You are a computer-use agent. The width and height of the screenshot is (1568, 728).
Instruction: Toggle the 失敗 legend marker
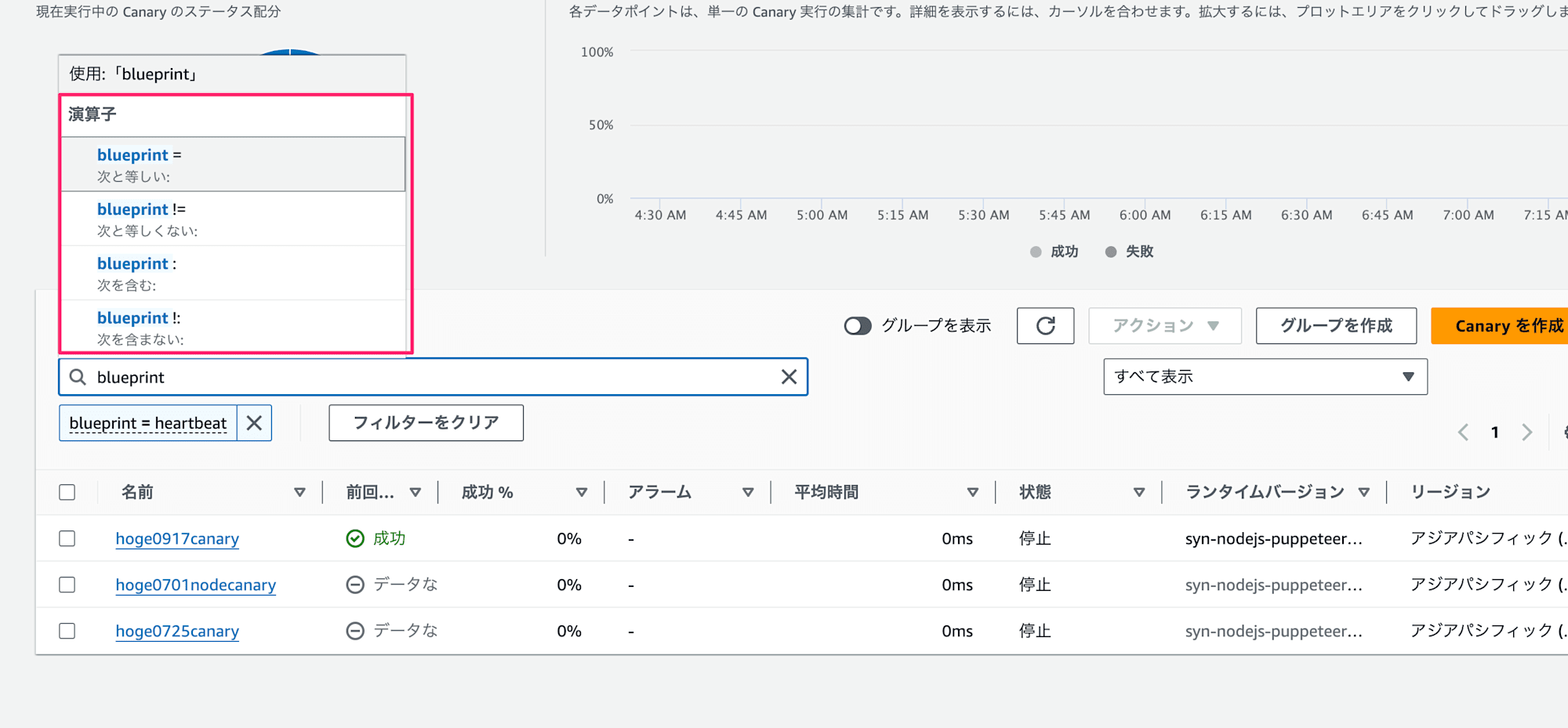1111,252
